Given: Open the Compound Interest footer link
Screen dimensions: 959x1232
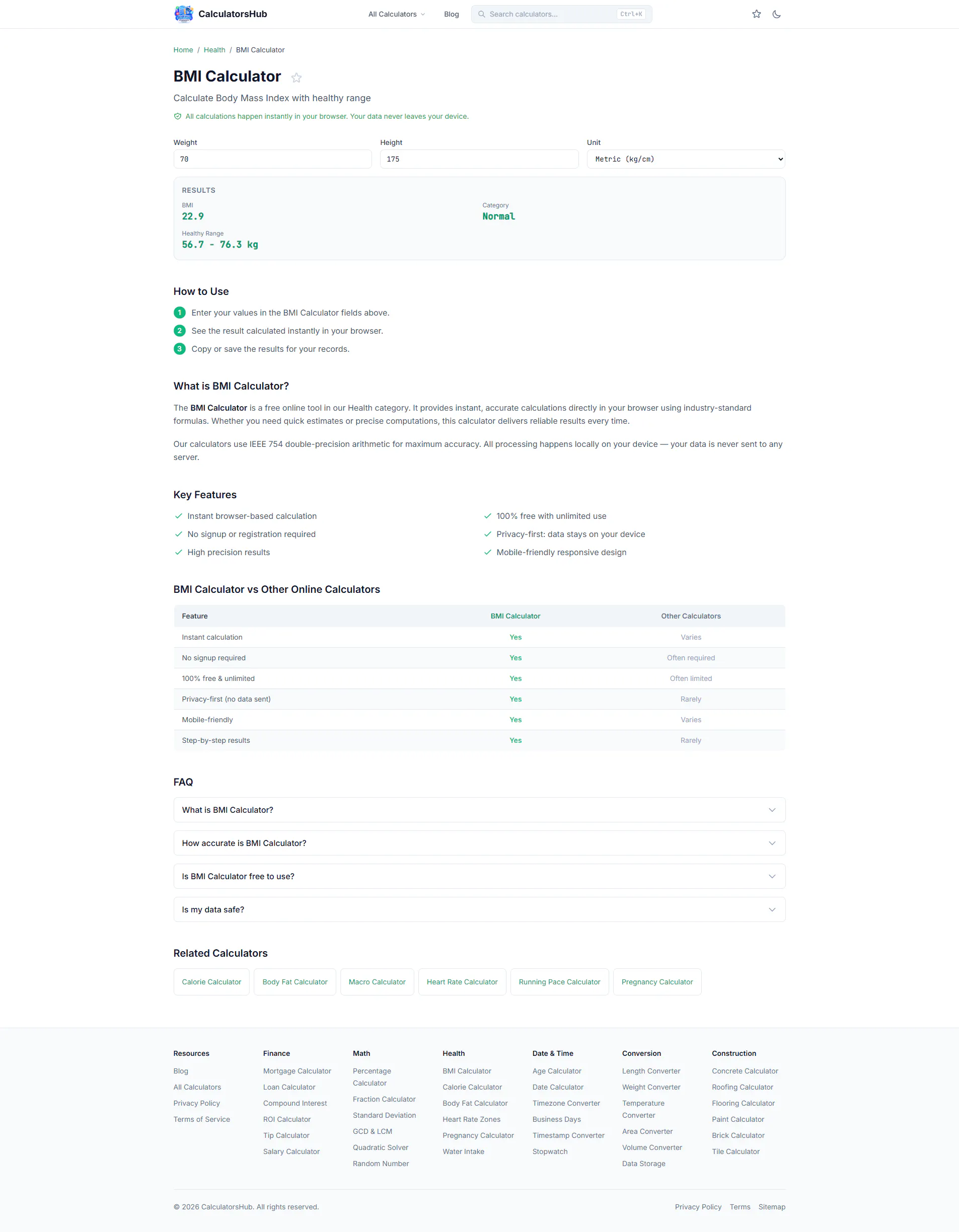Looking at the screenshot, I should tap(295, 1103).
